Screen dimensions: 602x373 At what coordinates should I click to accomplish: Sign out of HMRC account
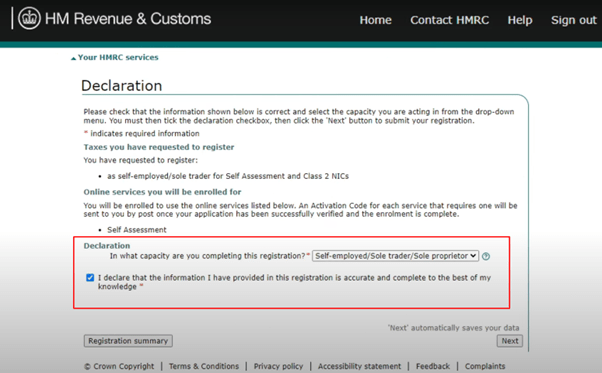[574, 20]
